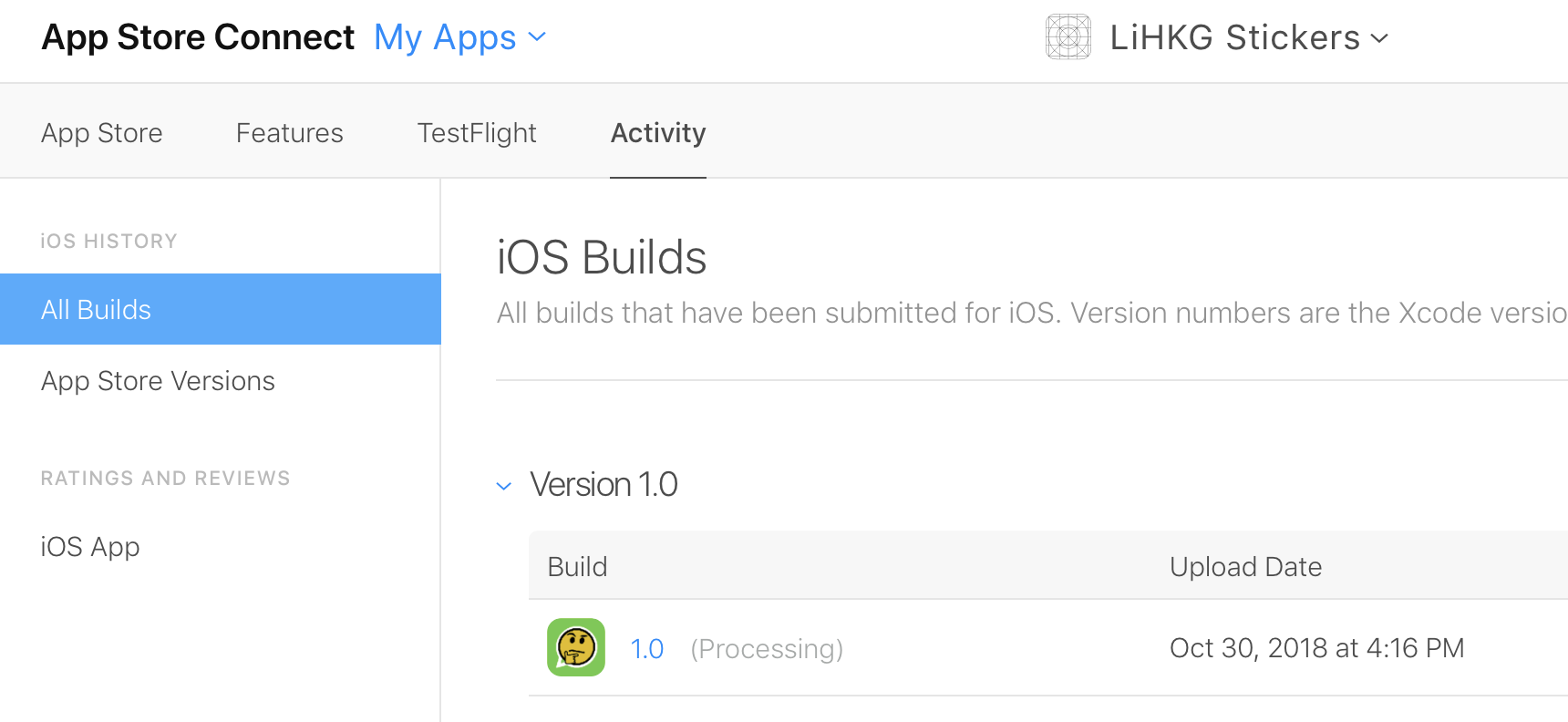The image size is (1568, 722).
Task: Expand the LiHKG Stickers app switcher
Action: [x=1249, y=37]
